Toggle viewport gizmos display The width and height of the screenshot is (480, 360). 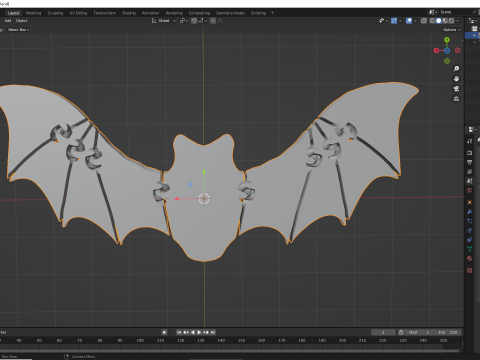[394, 21]
